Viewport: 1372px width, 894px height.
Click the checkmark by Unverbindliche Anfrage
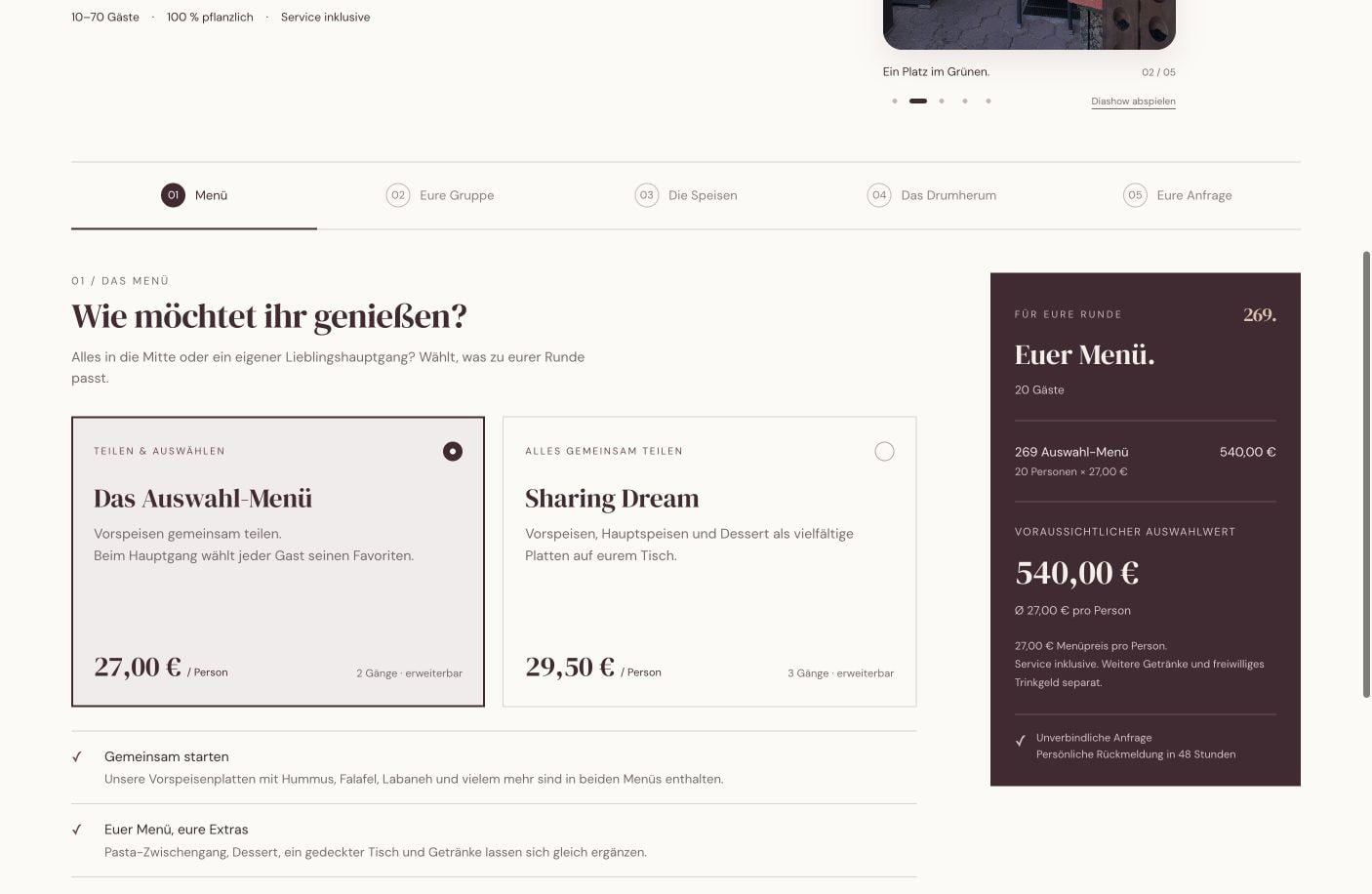1021,740
